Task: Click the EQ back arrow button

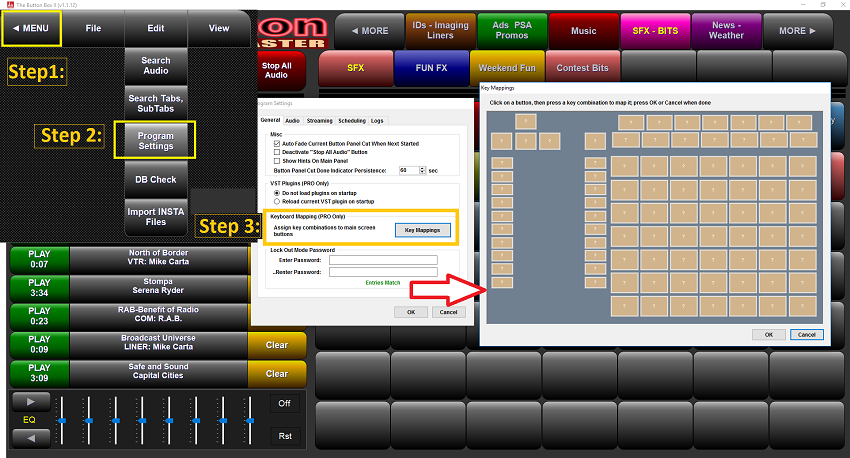Action: 30,437
